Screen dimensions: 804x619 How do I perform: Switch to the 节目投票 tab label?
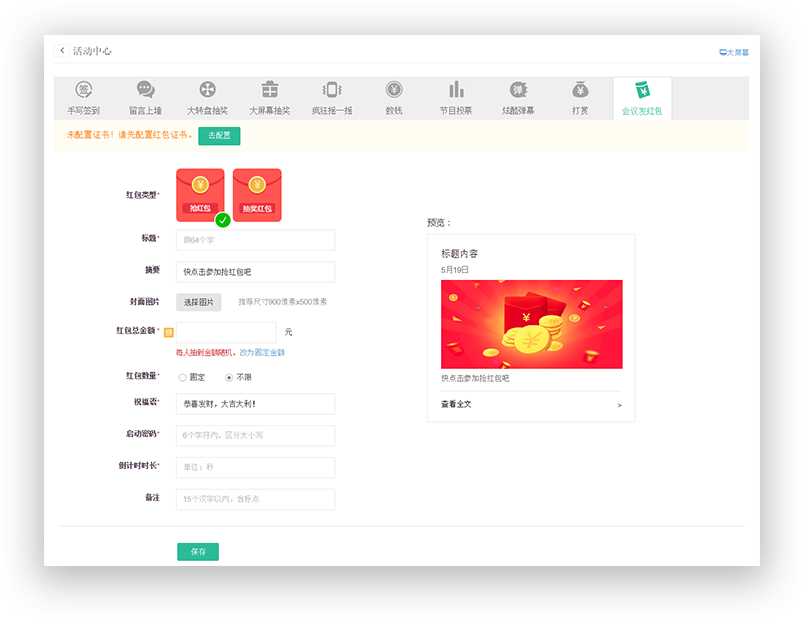pos(456,111)
